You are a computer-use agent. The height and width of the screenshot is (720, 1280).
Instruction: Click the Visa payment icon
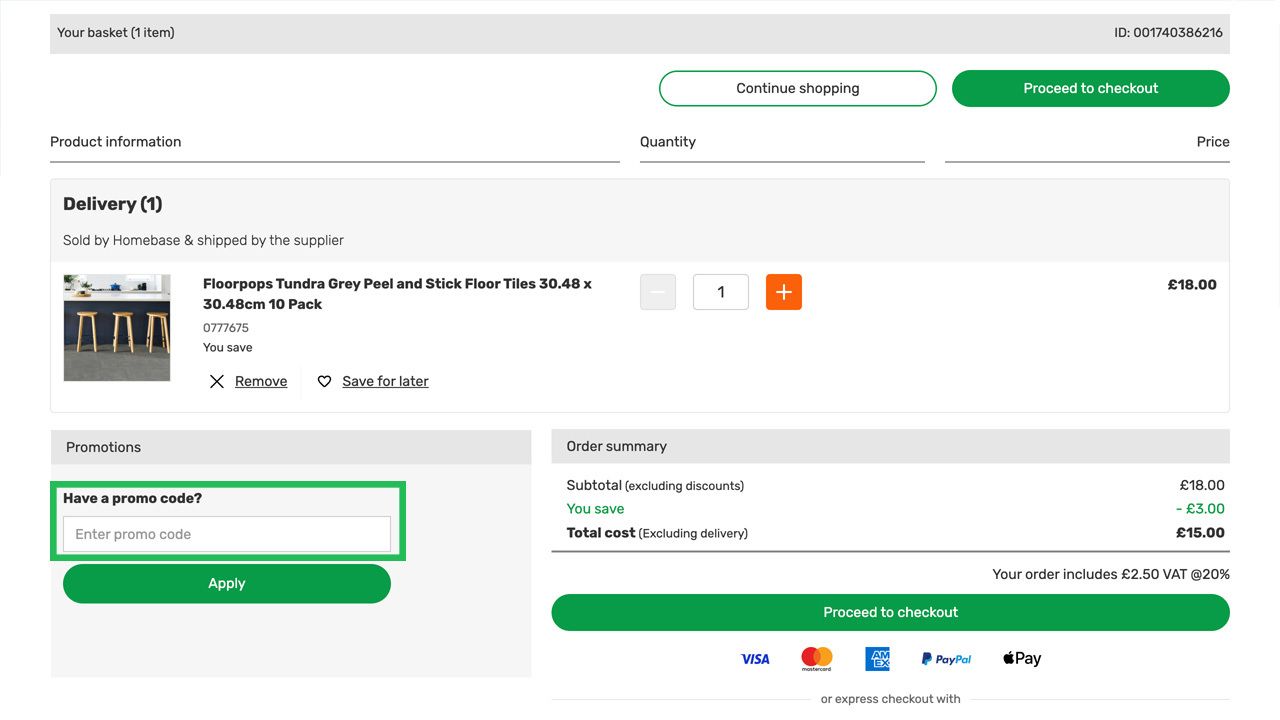(x=755, y=658)
